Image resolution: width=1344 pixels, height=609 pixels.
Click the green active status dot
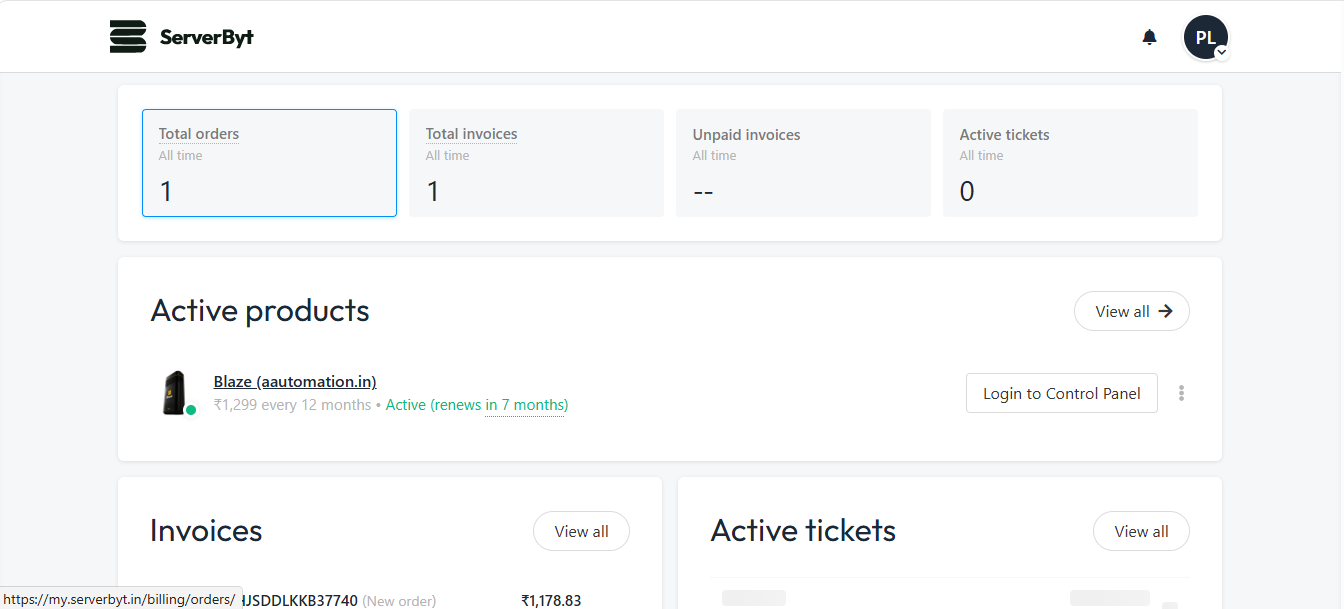coord(191,410)
